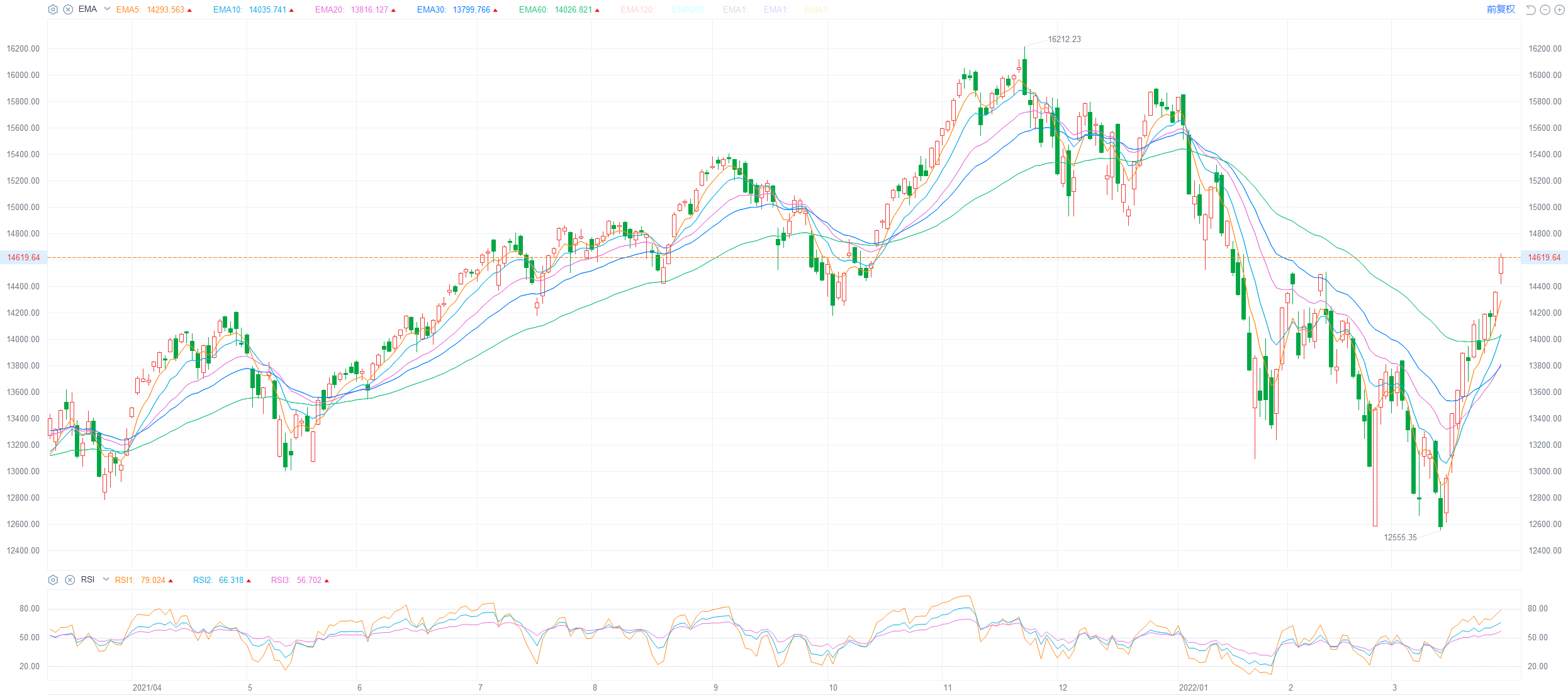
Task: Click the 12400.00 right axis label
Action: tap(1545, 550)
